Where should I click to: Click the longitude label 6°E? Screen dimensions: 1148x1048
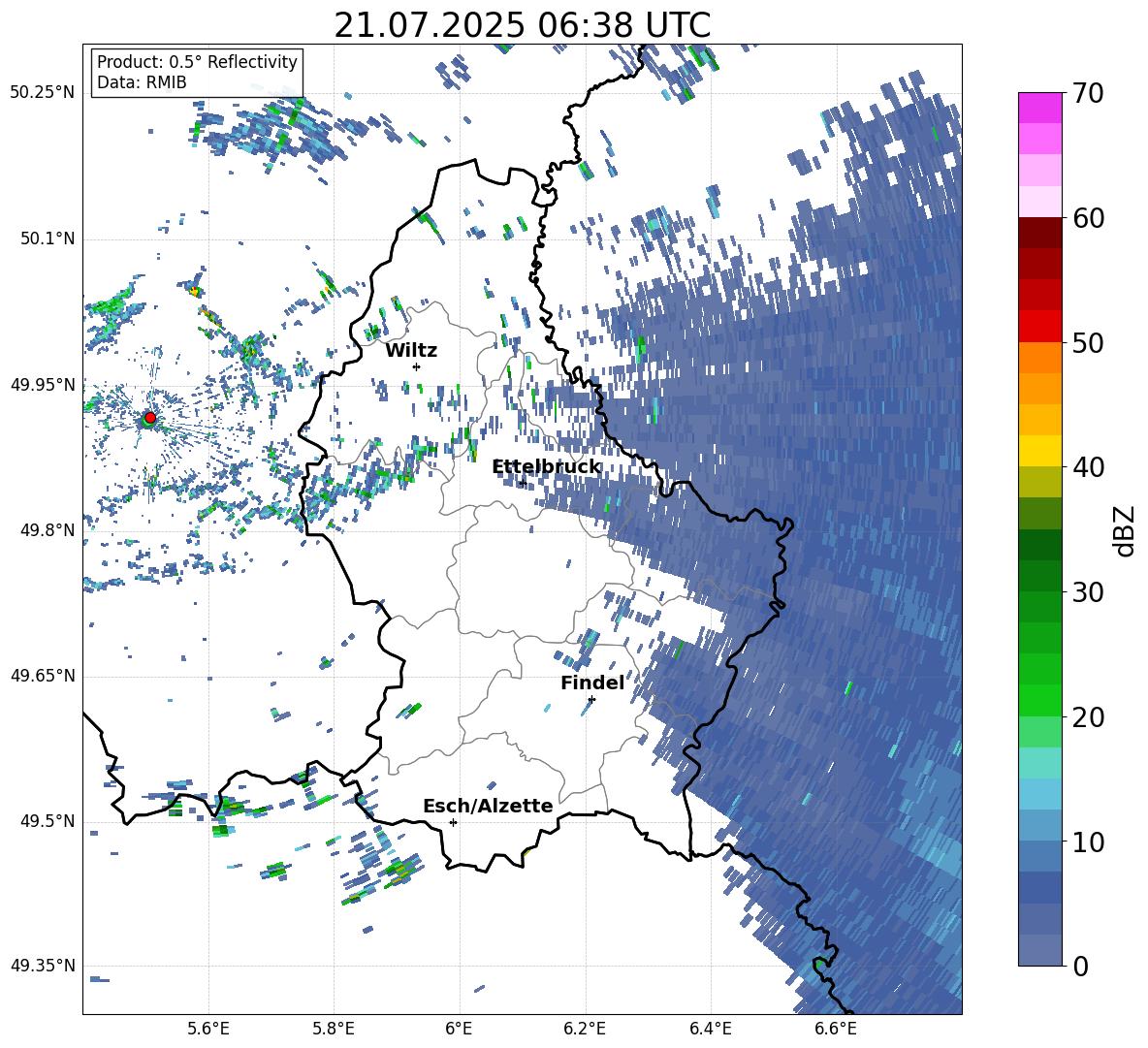pyautogui.click(x=459, y=1029)
